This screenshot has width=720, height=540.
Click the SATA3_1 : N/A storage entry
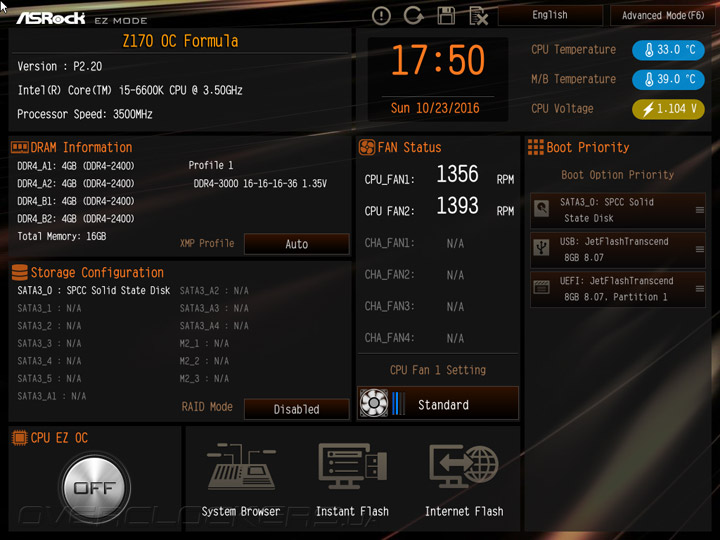(x=49, y=308)
